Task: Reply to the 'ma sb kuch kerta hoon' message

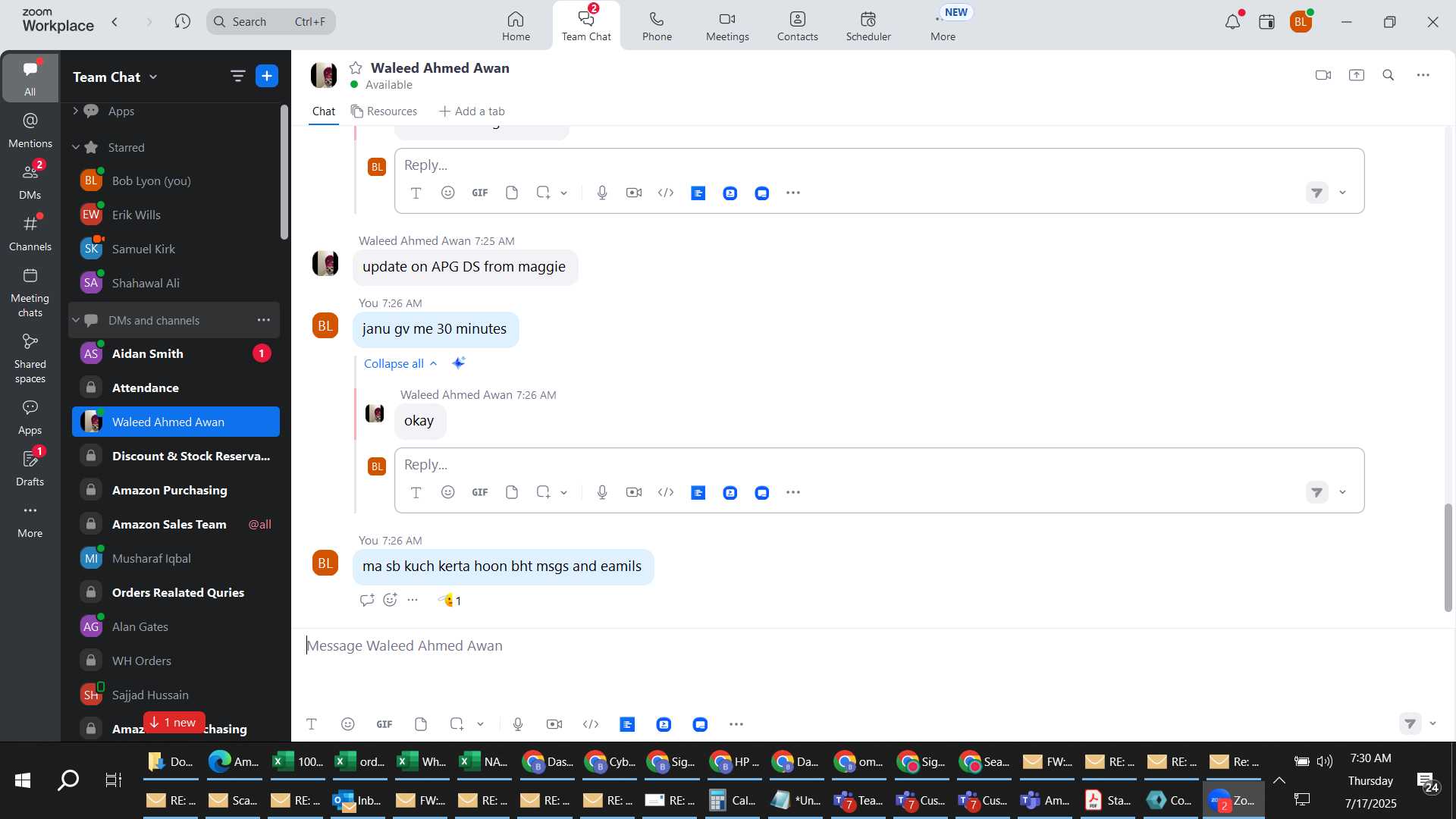Action: coord(367,600)
